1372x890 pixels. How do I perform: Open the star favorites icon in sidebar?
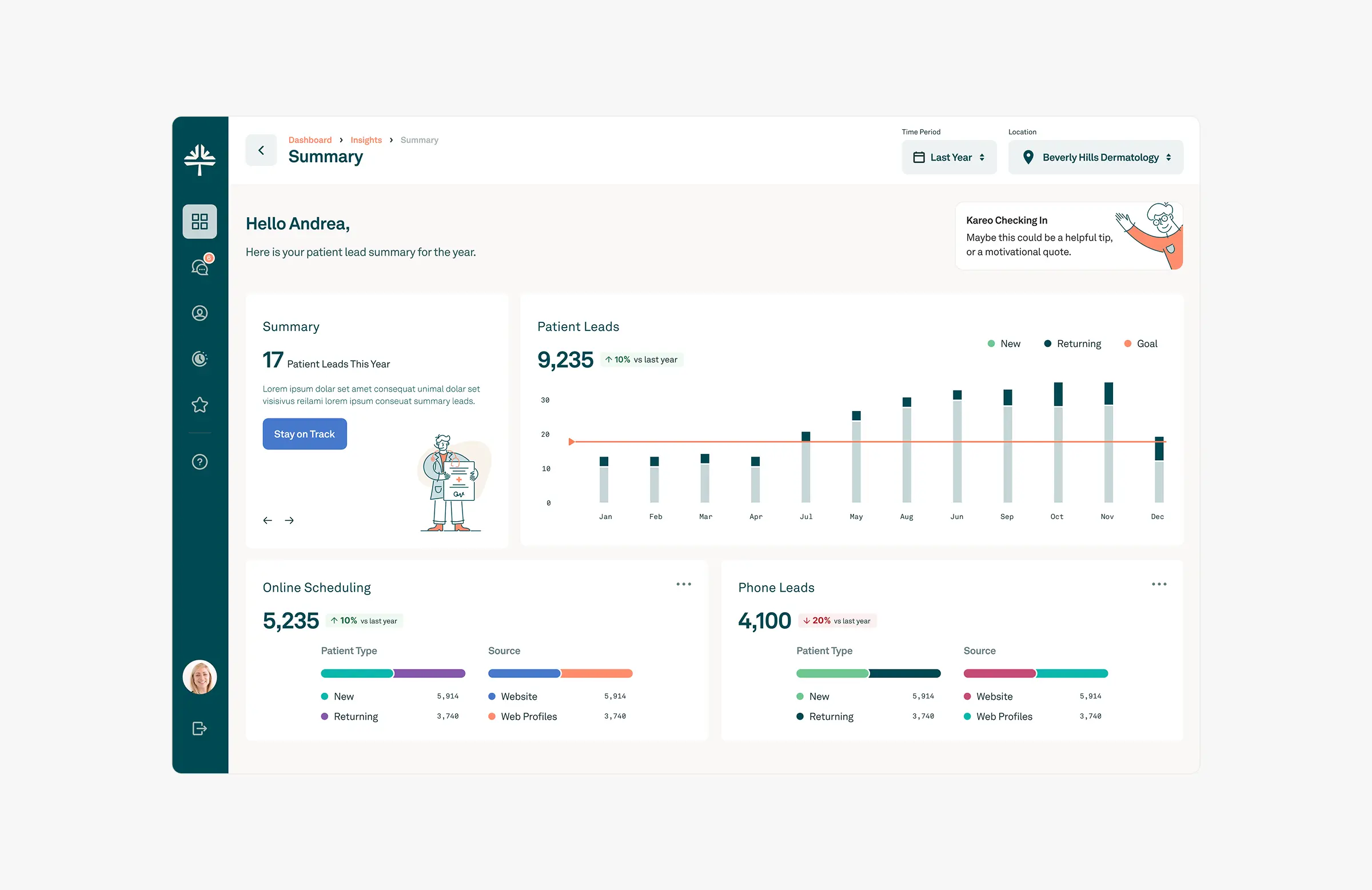[200, 405]
